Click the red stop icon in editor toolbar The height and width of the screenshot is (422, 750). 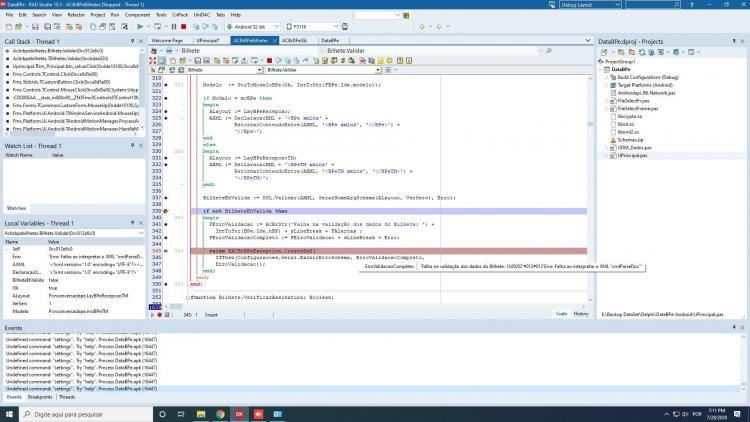(269, 61)
